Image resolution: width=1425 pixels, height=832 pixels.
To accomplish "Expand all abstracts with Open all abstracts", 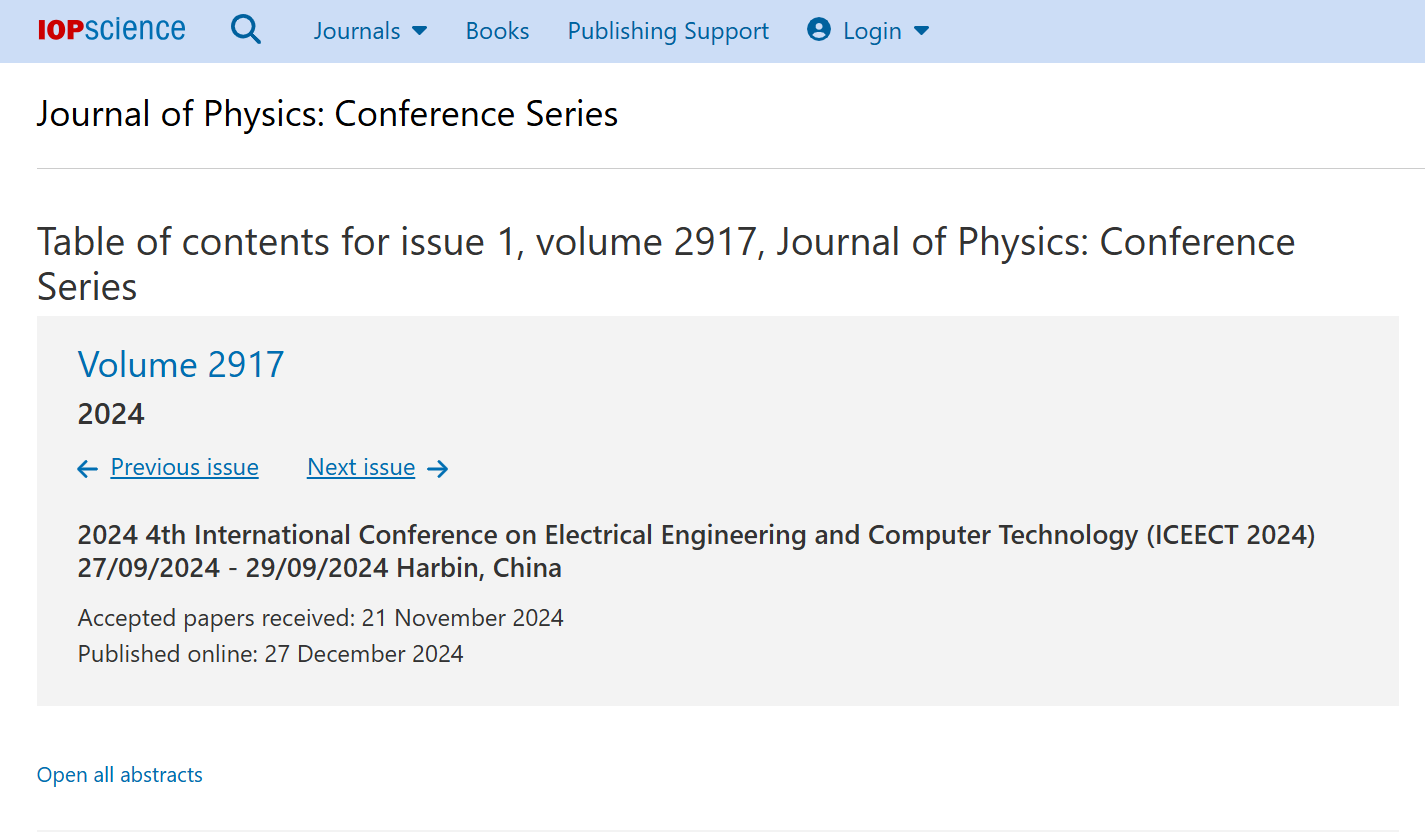I will 120,775.
